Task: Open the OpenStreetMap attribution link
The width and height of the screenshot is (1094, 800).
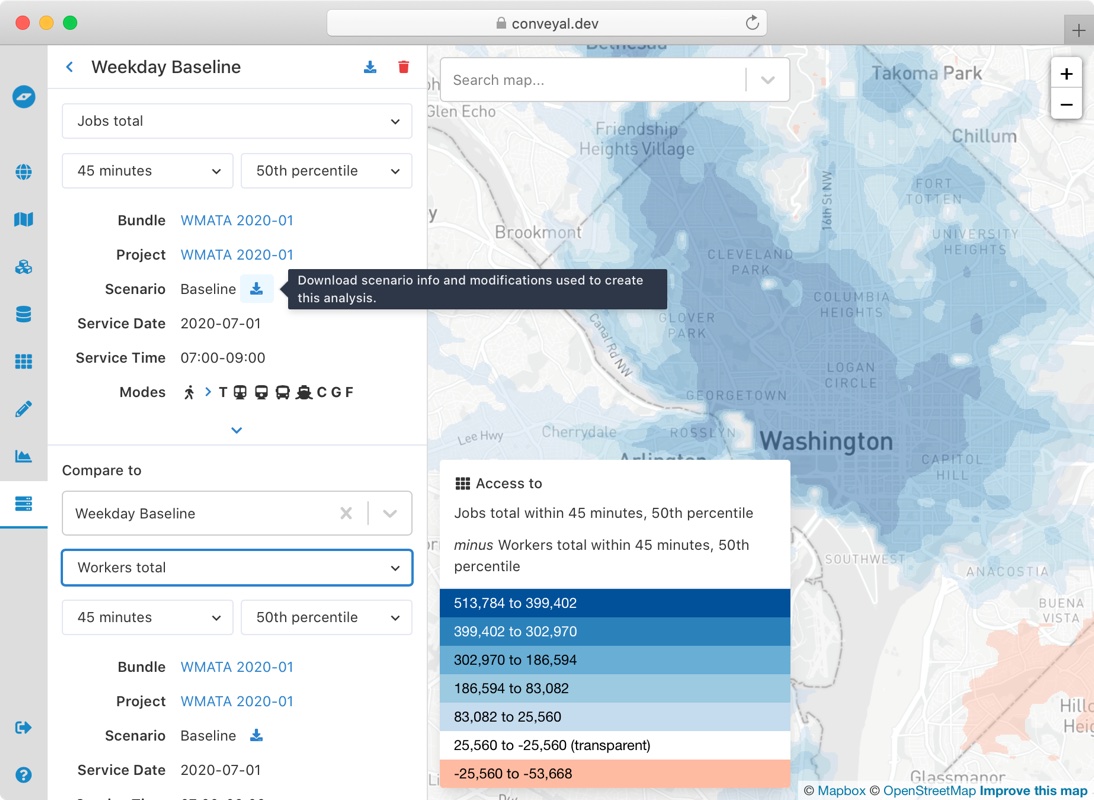Action: (929, 791)
